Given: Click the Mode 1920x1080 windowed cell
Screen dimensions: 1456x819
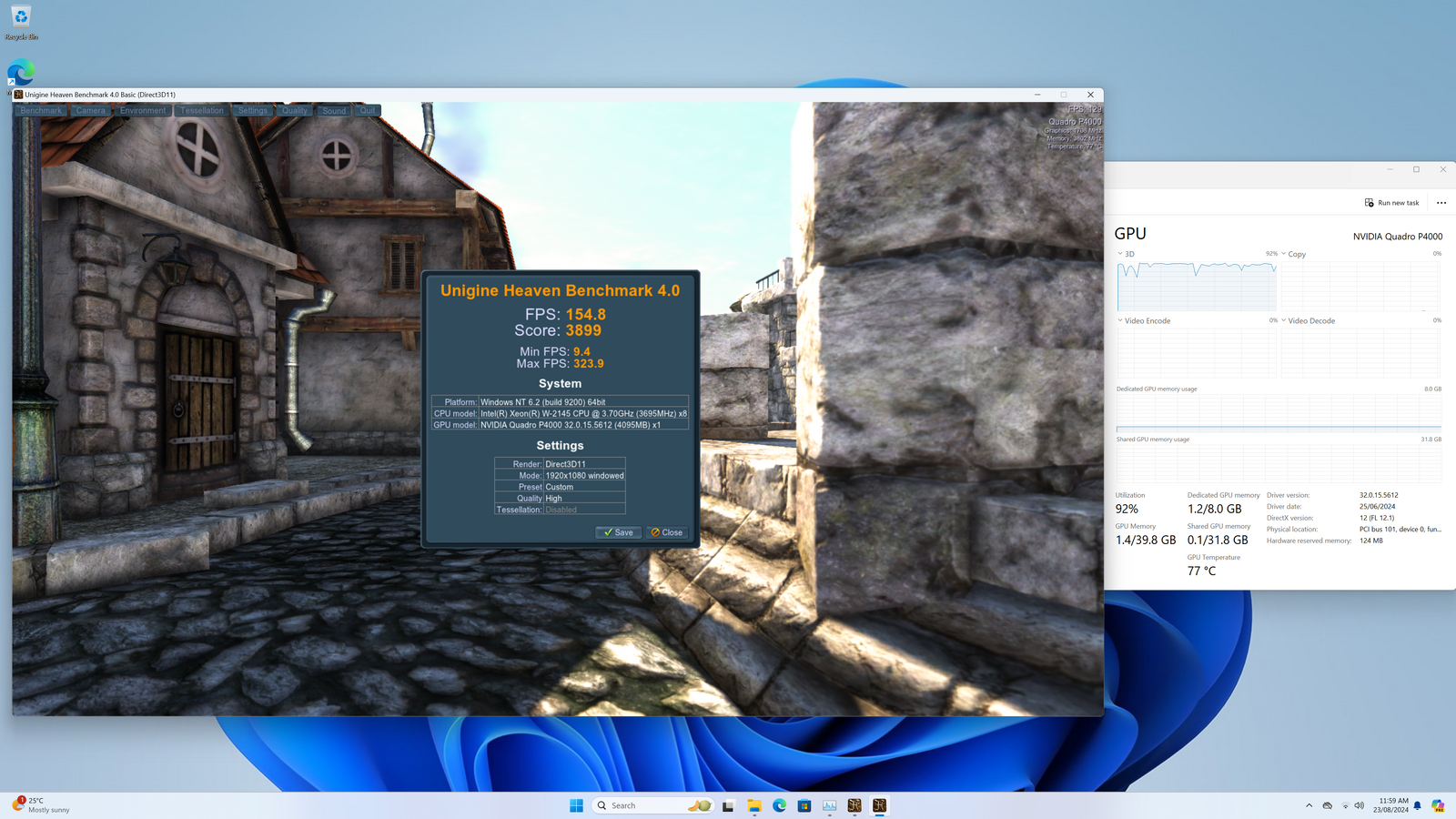Looking at the screenshot, I should pos(584,475).
